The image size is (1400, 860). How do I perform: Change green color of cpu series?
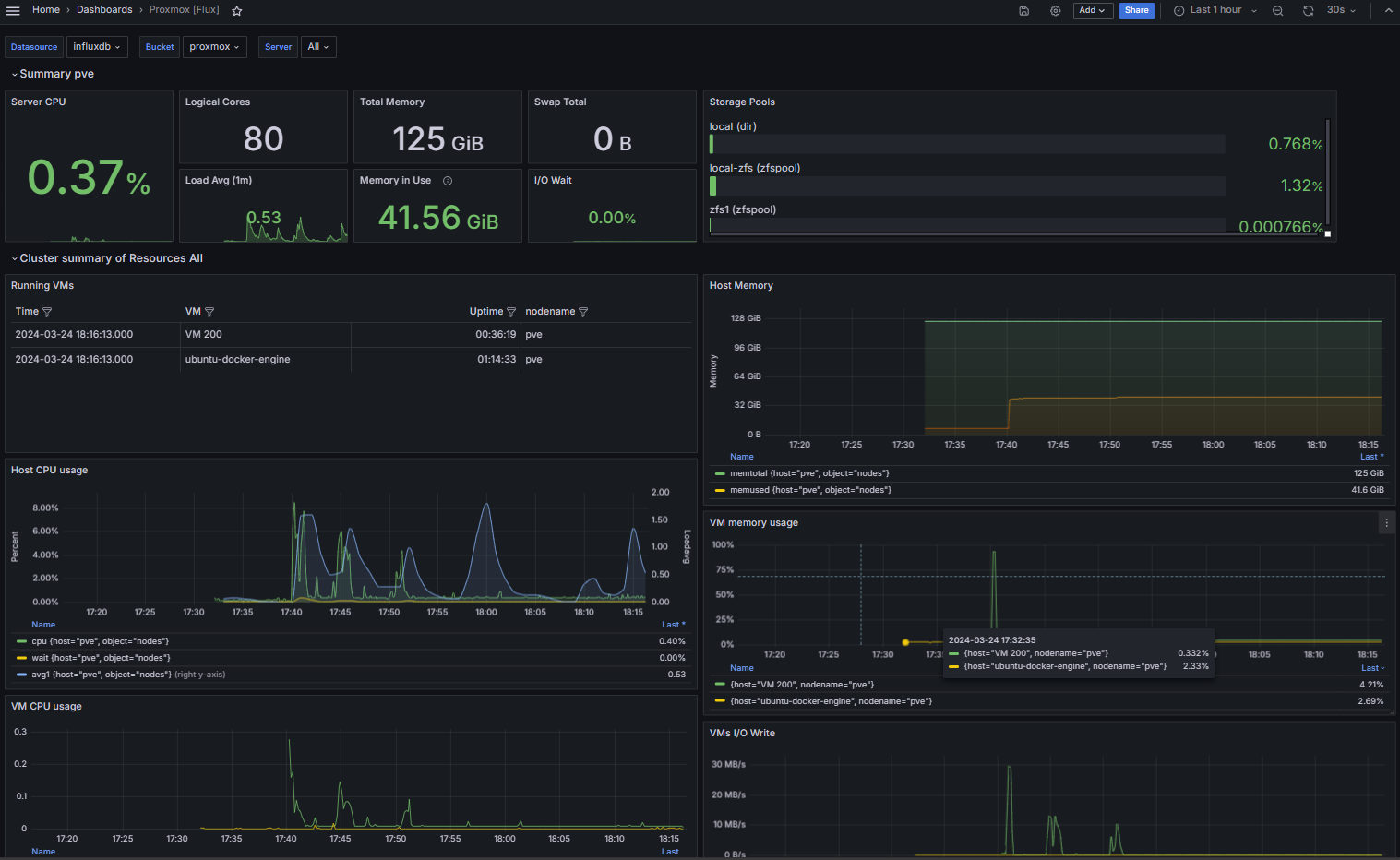coord(21,641)
